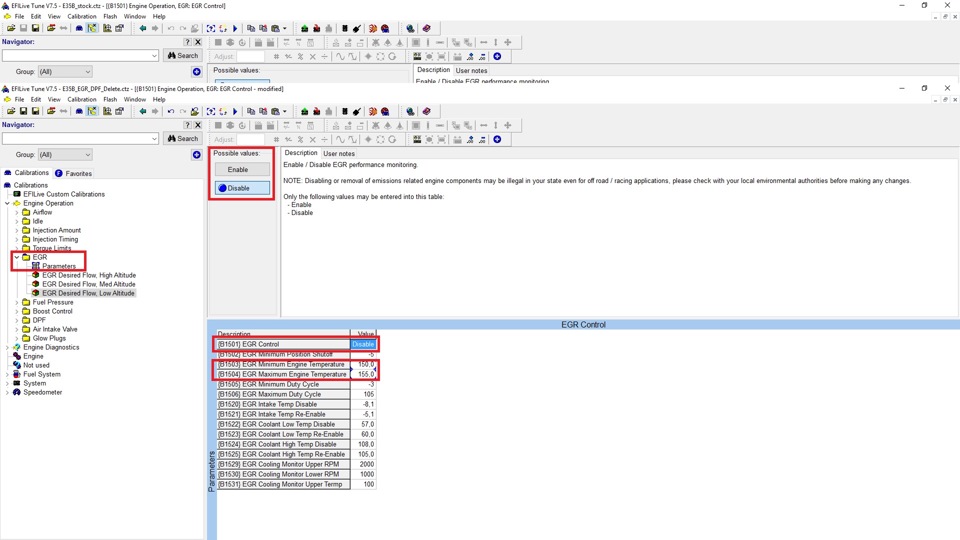Save the EGR_DPF_Delete tune with the first disk icon
The image size is (960, 540).
point(23,111)
